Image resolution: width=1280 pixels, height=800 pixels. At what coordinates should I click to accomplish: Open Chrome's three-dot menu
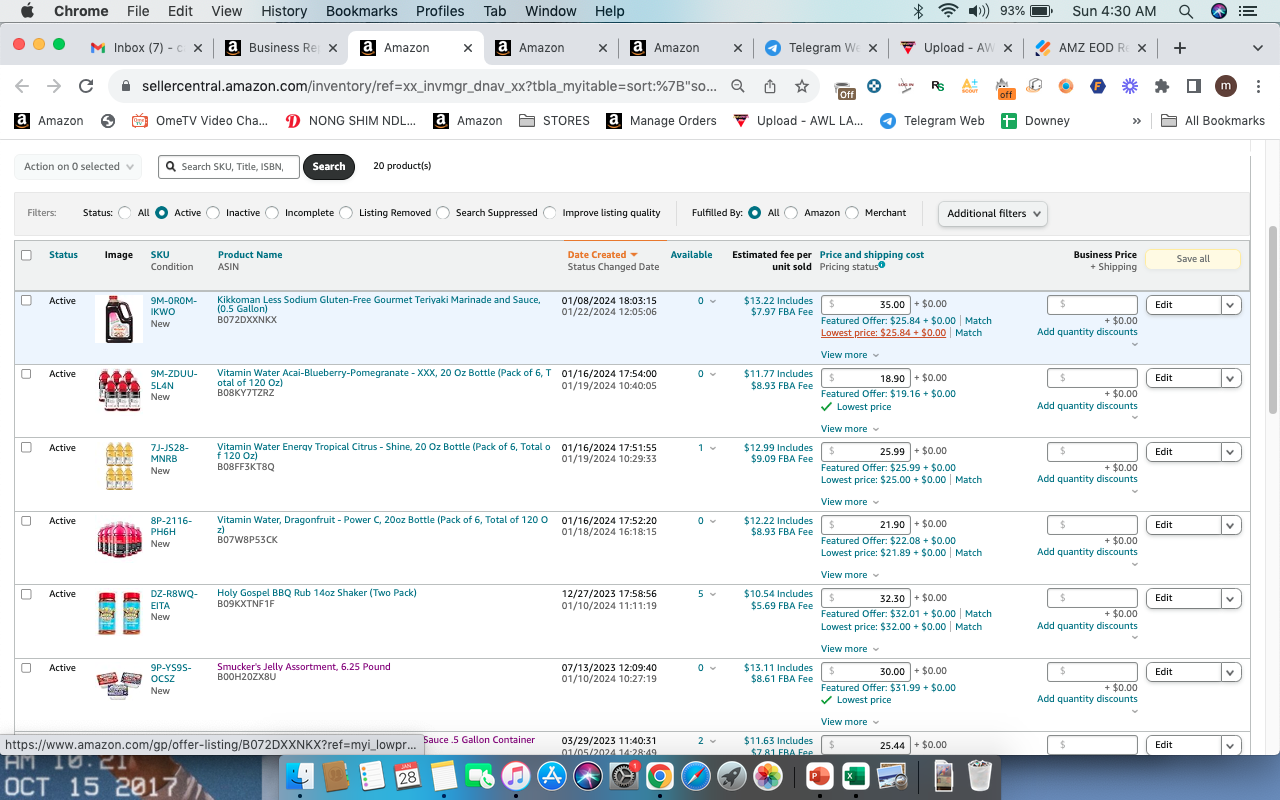click(x=1257, y=86)
